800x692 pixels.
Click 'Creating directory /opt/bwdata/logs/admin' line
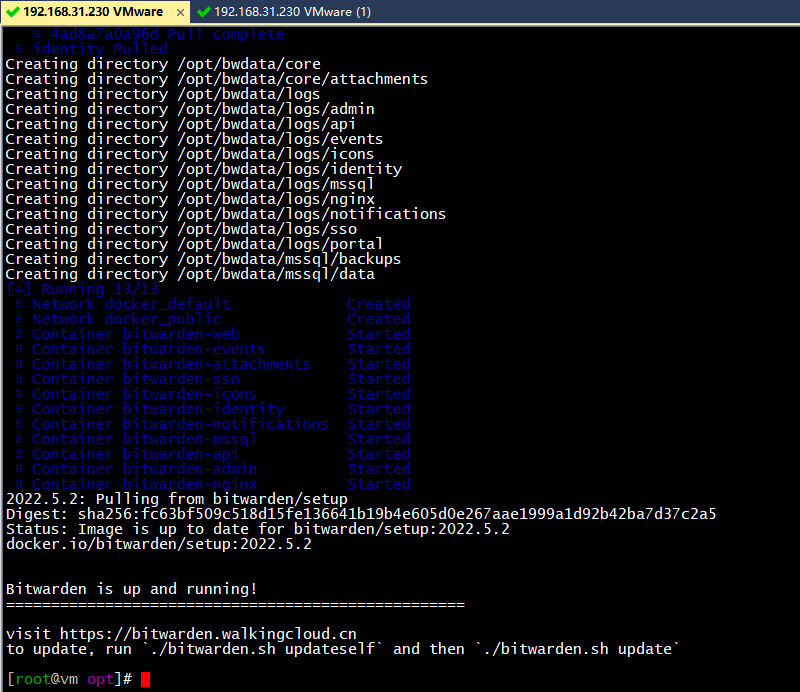click(190, 109)
